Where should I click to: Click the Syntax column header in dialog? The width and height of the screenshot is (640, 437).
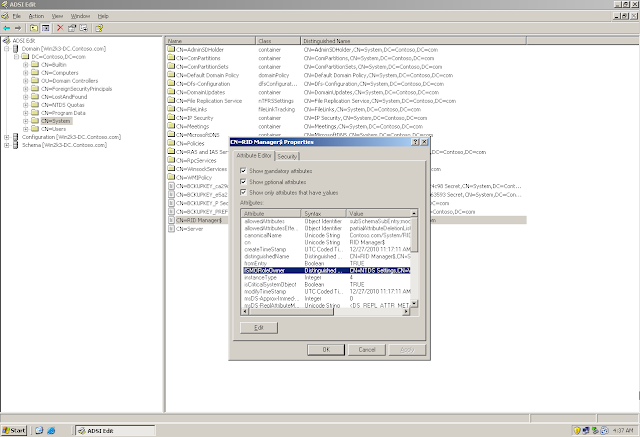pos(324,213)
